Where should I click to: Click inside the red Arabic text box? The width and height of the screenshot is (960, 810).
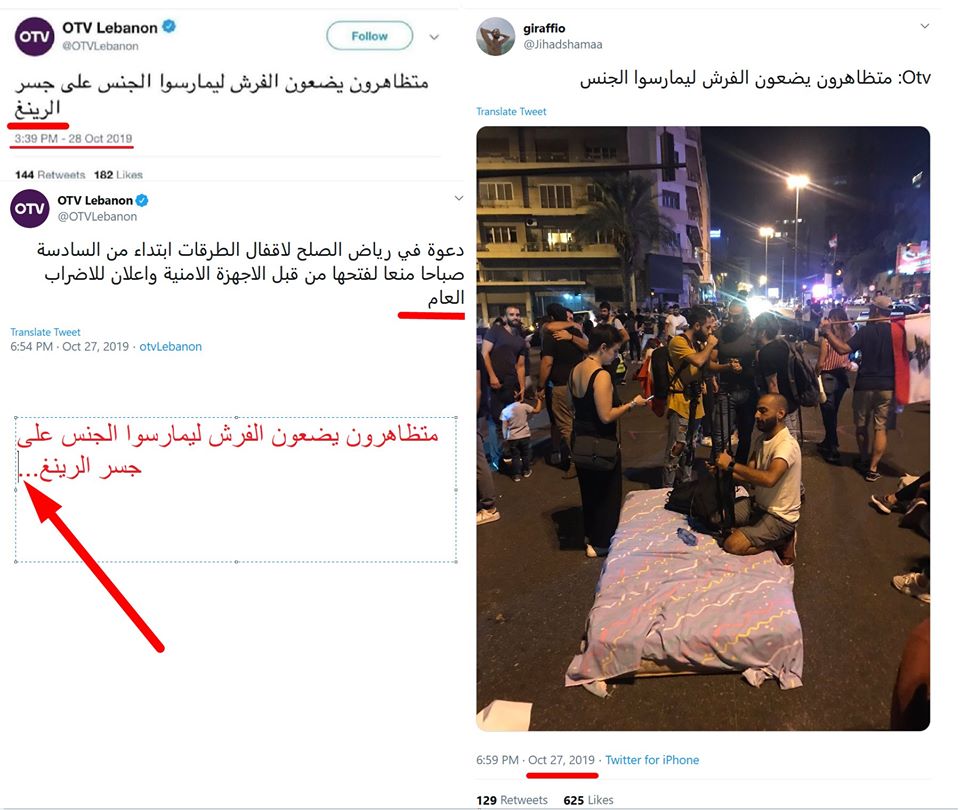[x=236, y=489]
